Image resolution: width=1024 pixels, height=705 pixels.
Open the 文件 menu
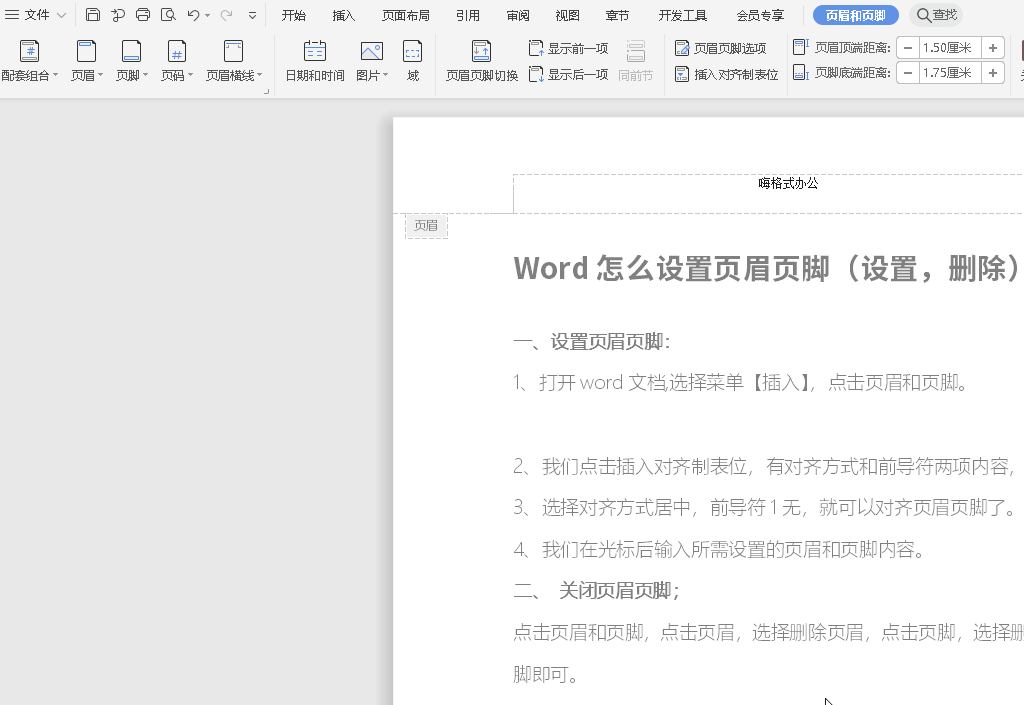[37, 15]
